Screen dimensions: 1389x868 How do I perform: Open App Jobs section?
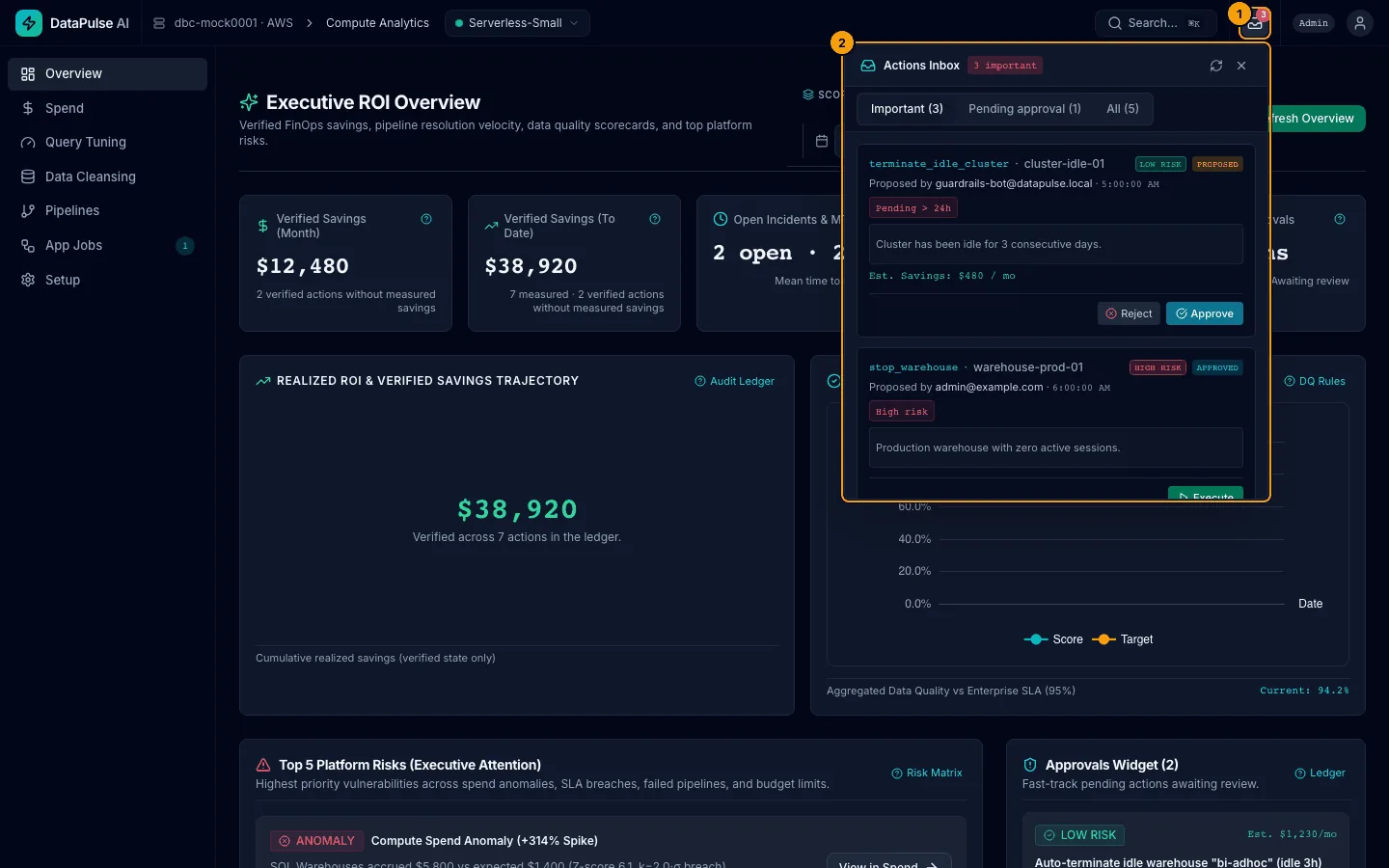point(107,245)
